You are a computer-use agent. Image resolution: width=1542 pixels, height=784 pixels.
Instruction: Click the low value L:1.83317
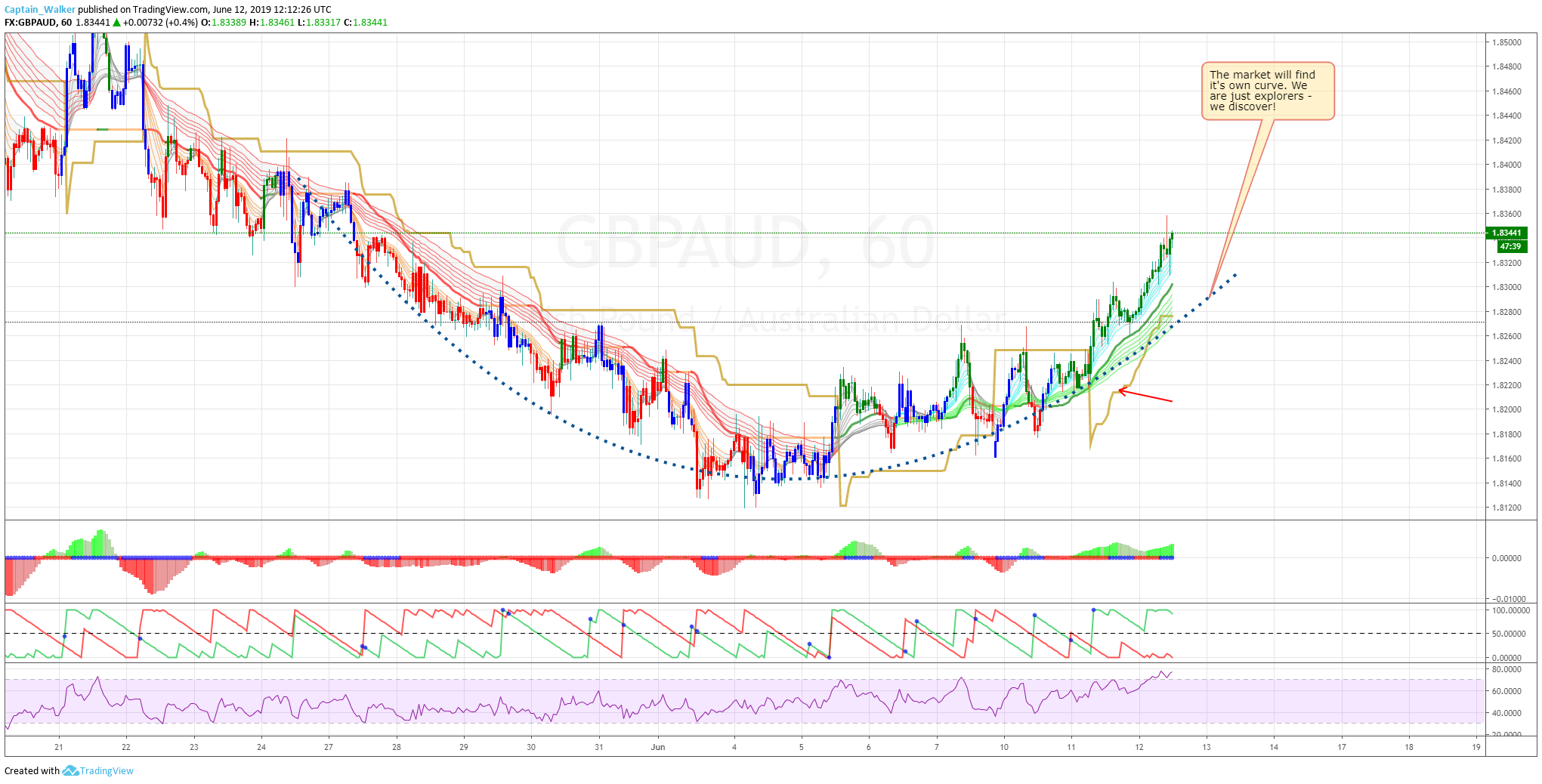pos(320,23)
